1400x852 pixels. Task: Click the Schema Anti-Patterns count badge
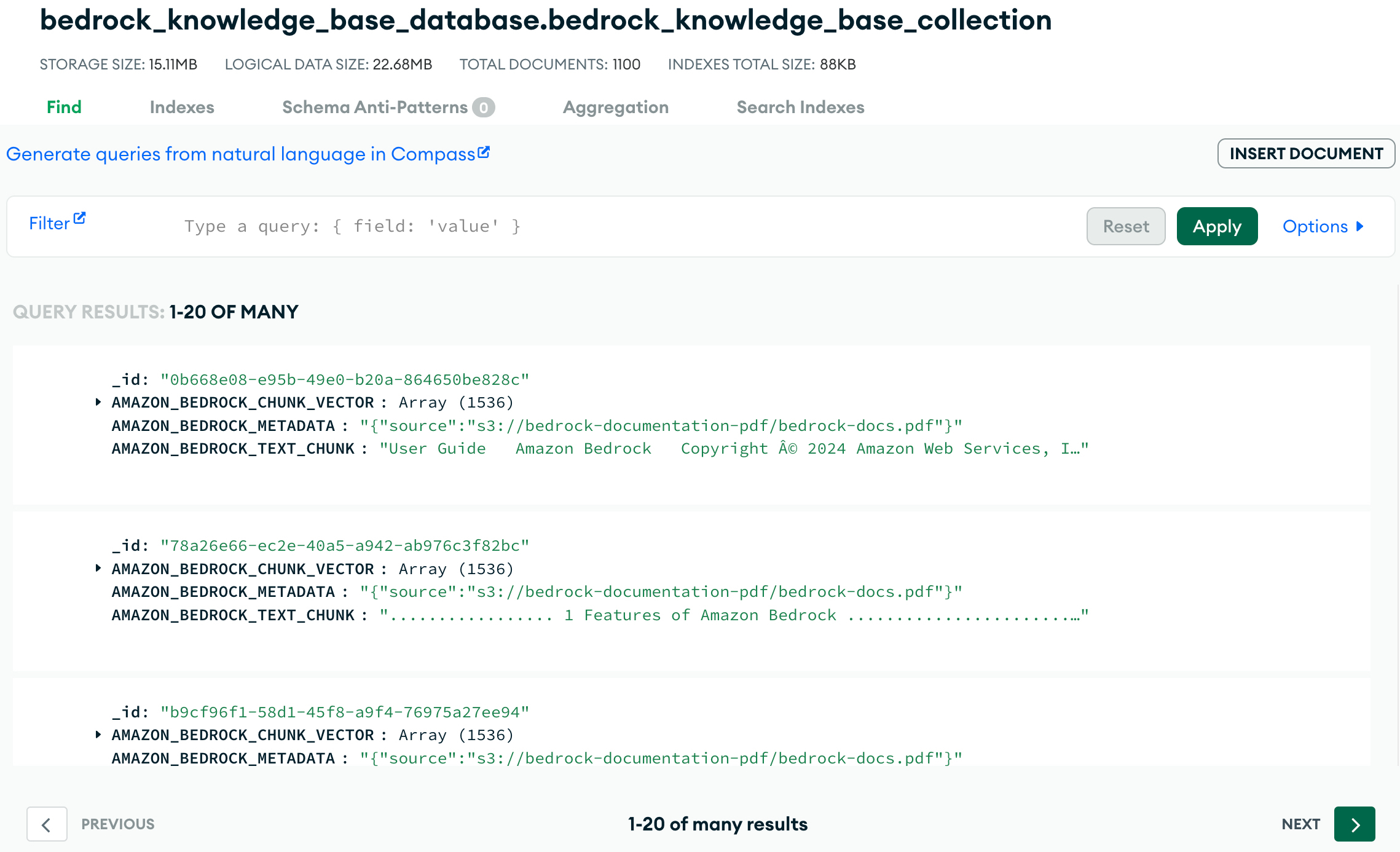484,108
